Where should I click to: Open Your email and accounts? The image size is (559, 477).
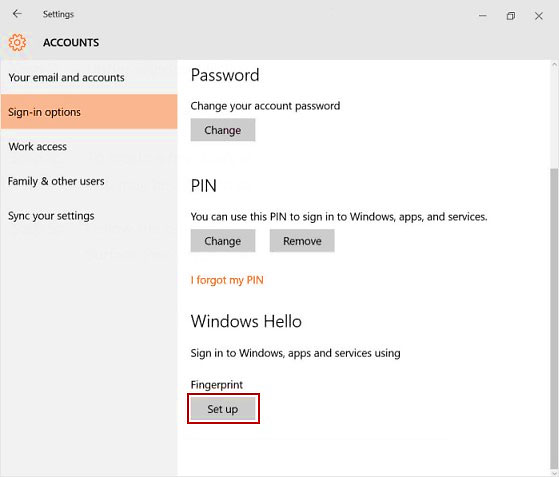(89, 77)
